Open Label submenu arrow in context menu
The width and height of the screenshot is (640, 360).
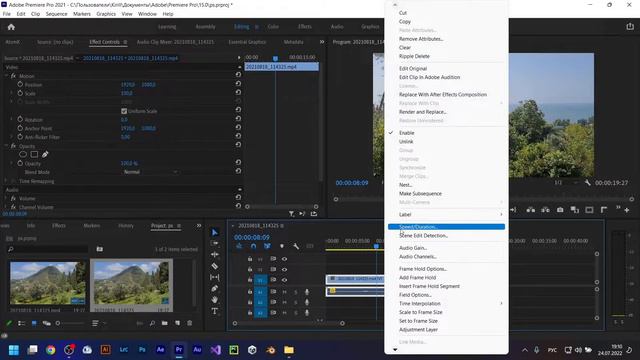tap(501, 214)
